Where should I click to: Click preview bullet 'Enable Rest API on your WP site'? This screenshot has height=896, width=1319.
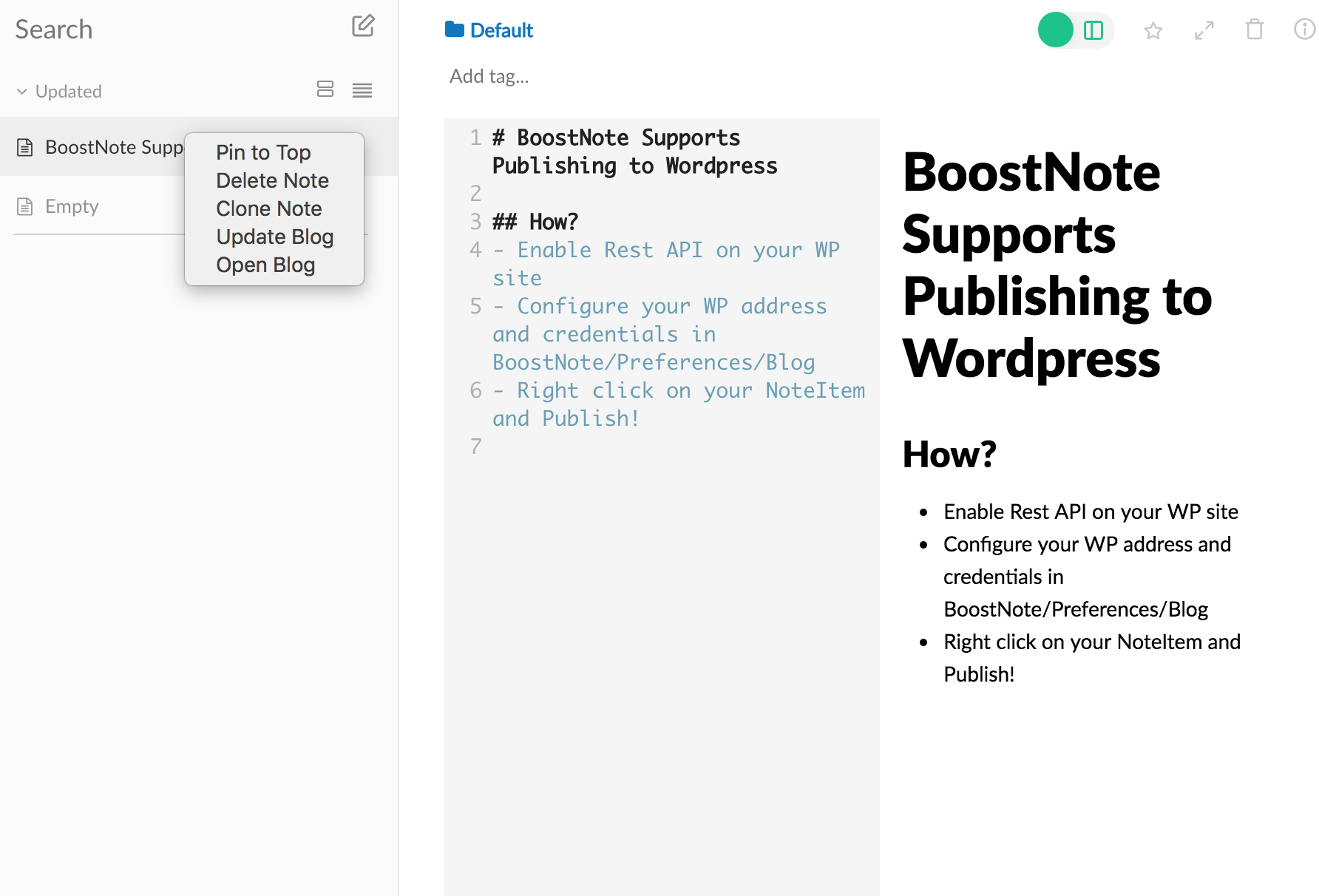pos(1091,512)
